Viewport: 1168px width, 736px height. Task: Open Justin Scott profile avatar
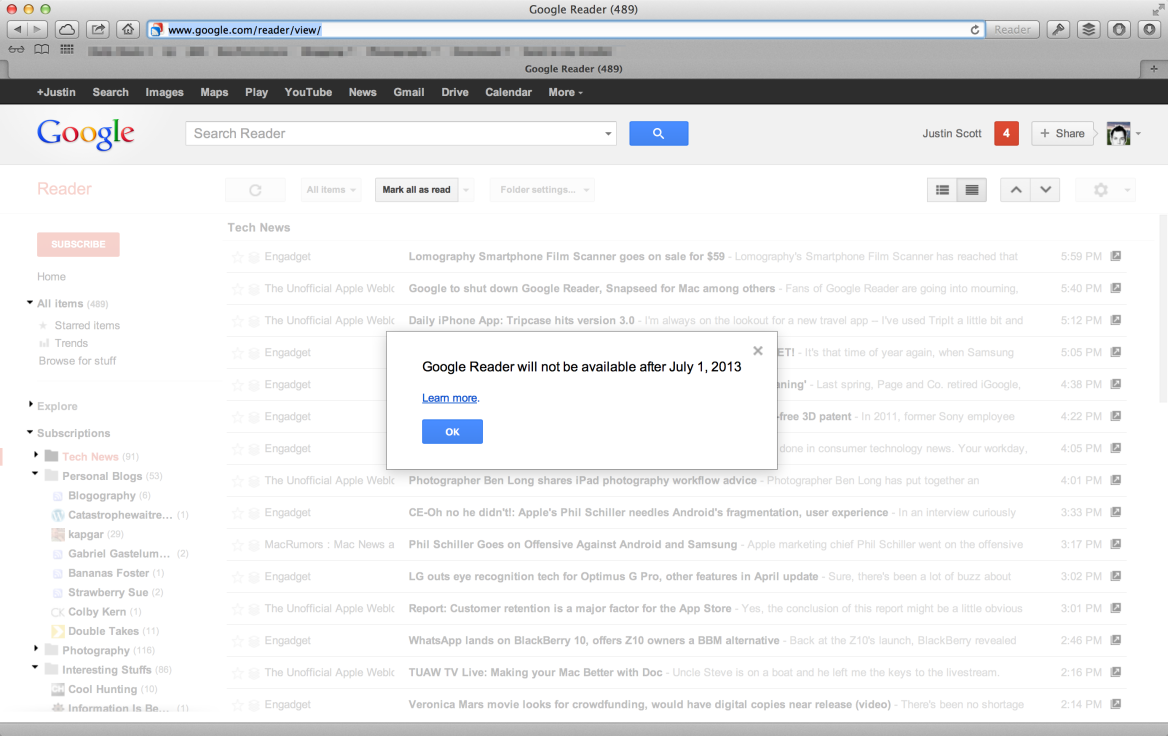click(x=1118, y=133)
